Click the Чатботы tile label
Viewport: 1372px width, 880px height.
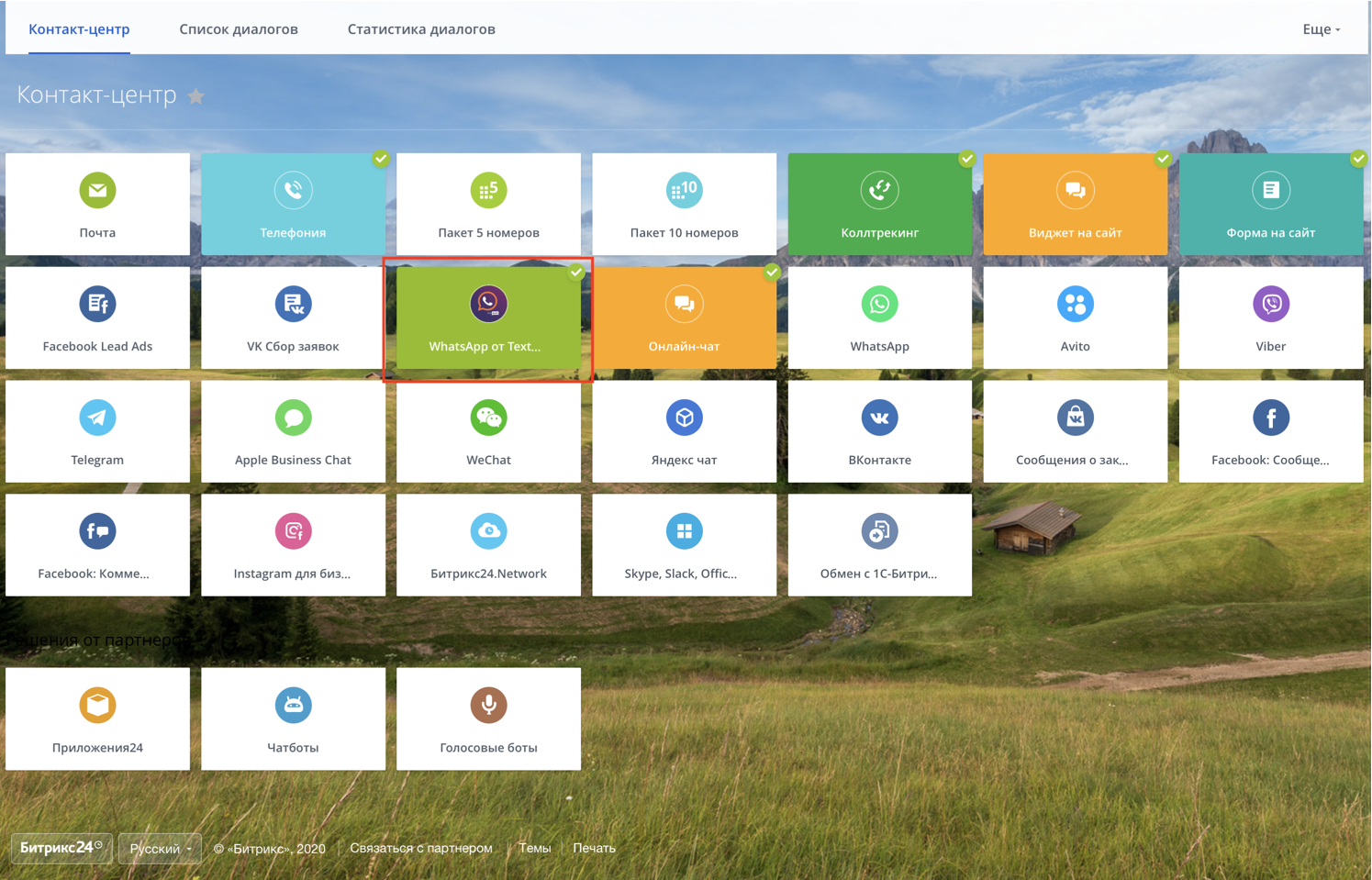pyautogui.click(x=293, y=748)
